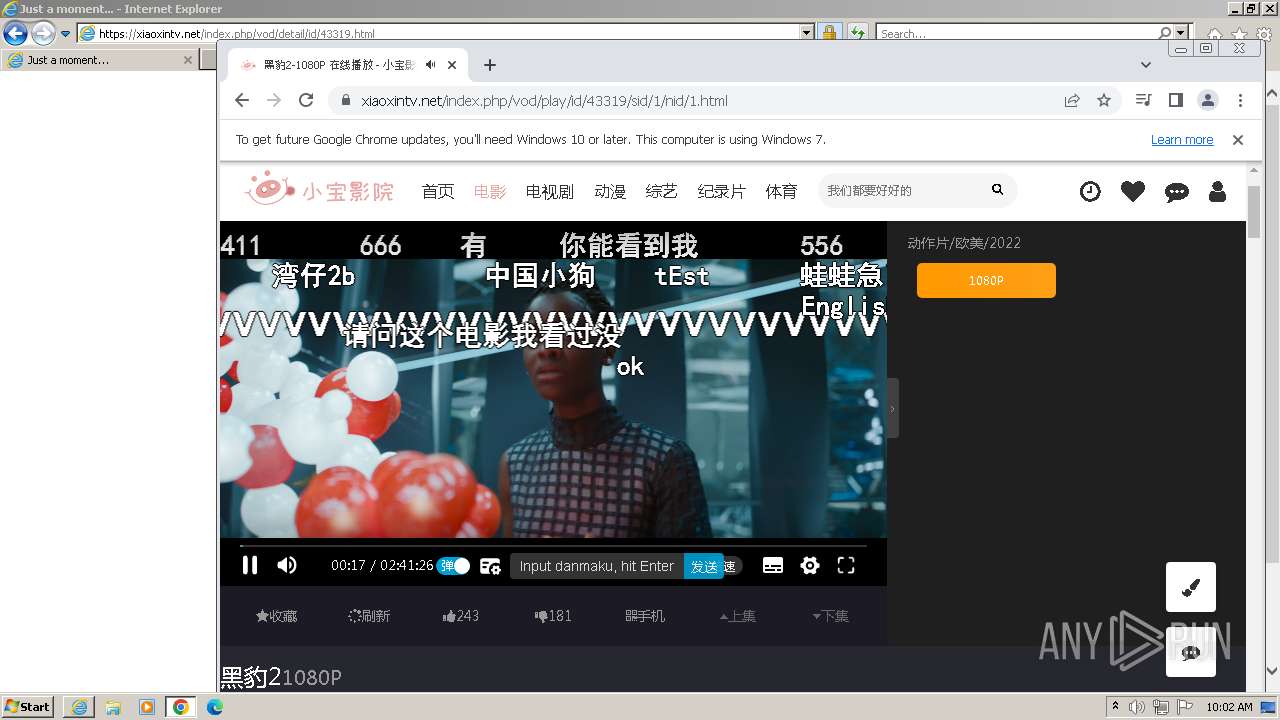Close the 黑豹2-1080P Chrome tab
1280x720 pixels.
point(452,65)
